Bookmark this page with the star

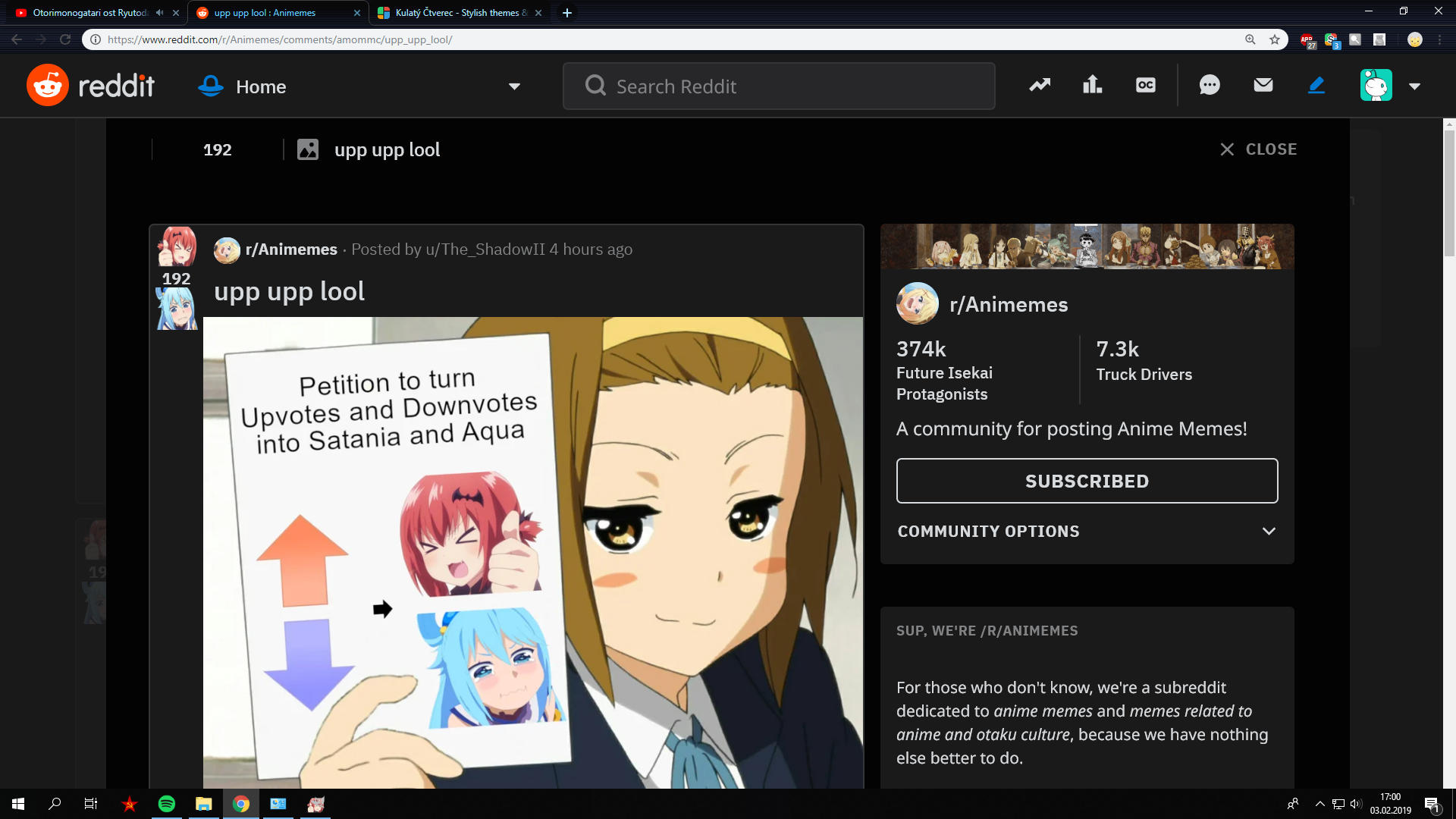tap(1275, 39)
